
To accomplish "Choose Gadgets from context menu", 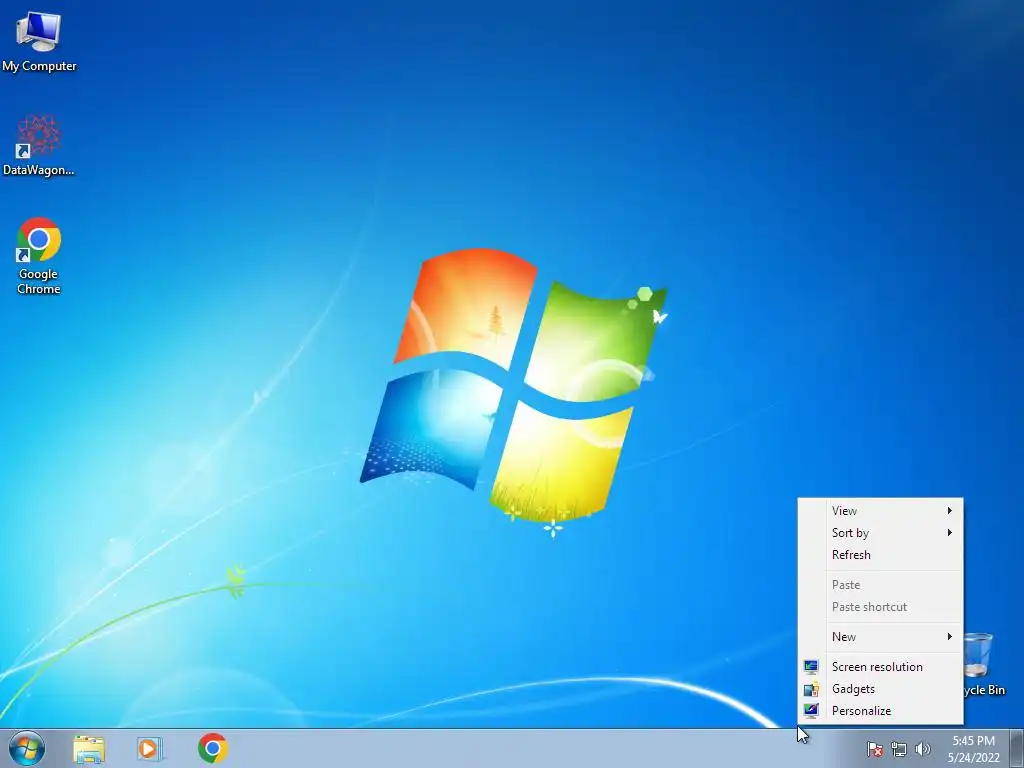I will [880, 689].
